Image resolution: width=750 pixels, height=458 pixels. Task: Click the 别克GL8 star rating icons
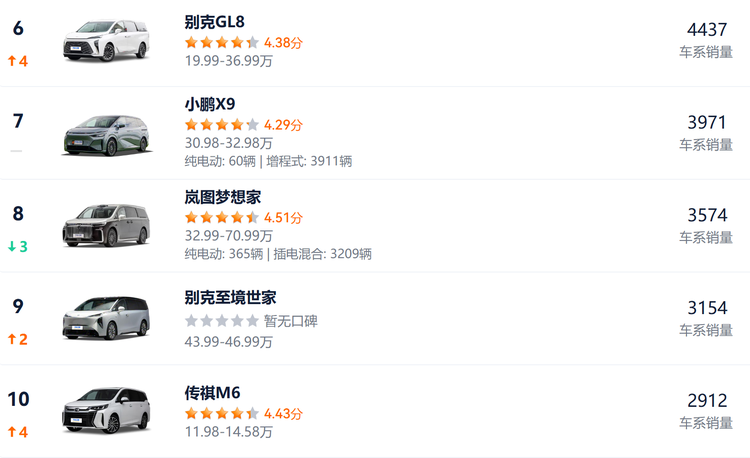tap(222, 42)
